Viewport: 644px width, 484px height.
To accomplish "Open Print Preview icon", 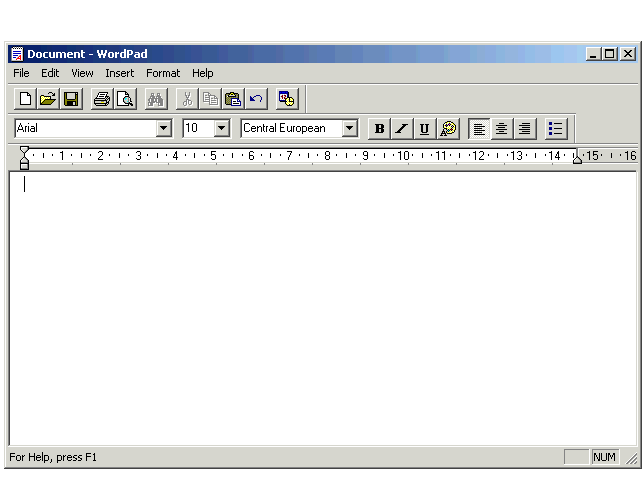I will (x=125, y=99).
